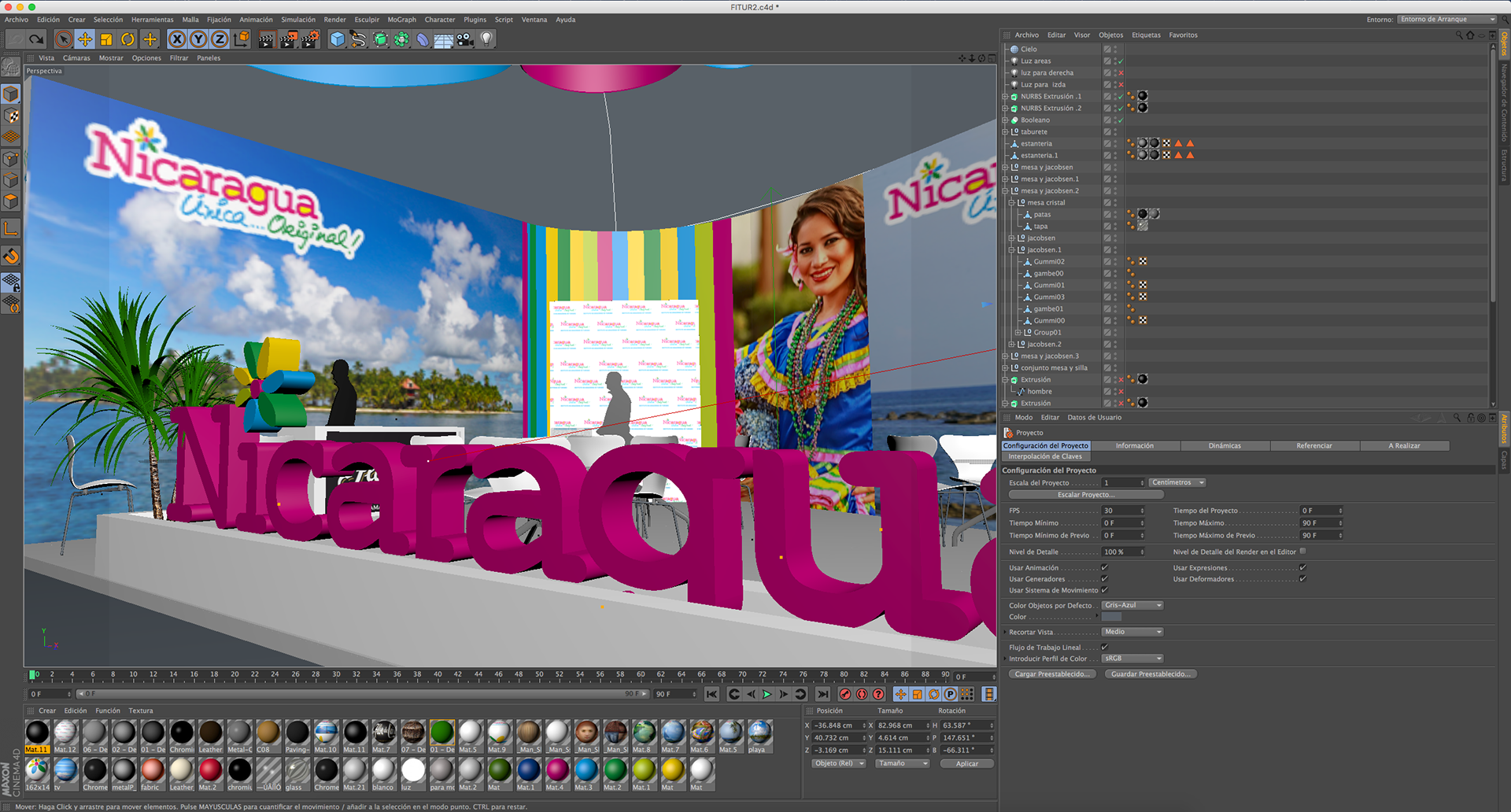Click the Escalar Proyecto button
Viewport: 1511px width, 812px height.
(x=1085, y=495)
